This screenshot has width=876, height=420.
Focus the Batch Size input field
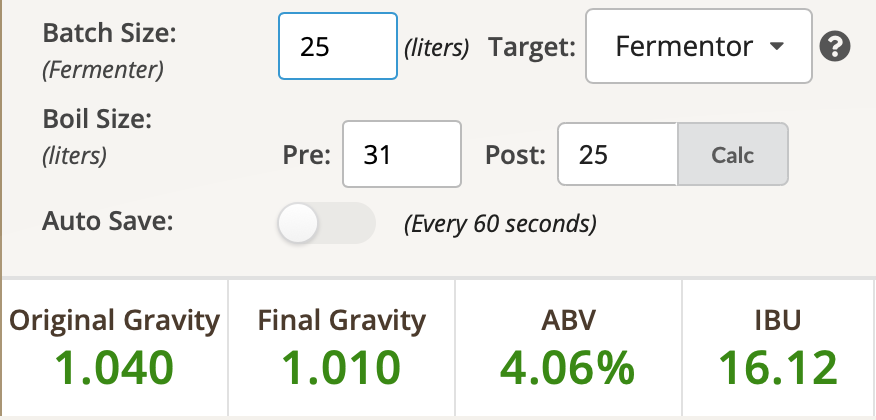point(338,46)
